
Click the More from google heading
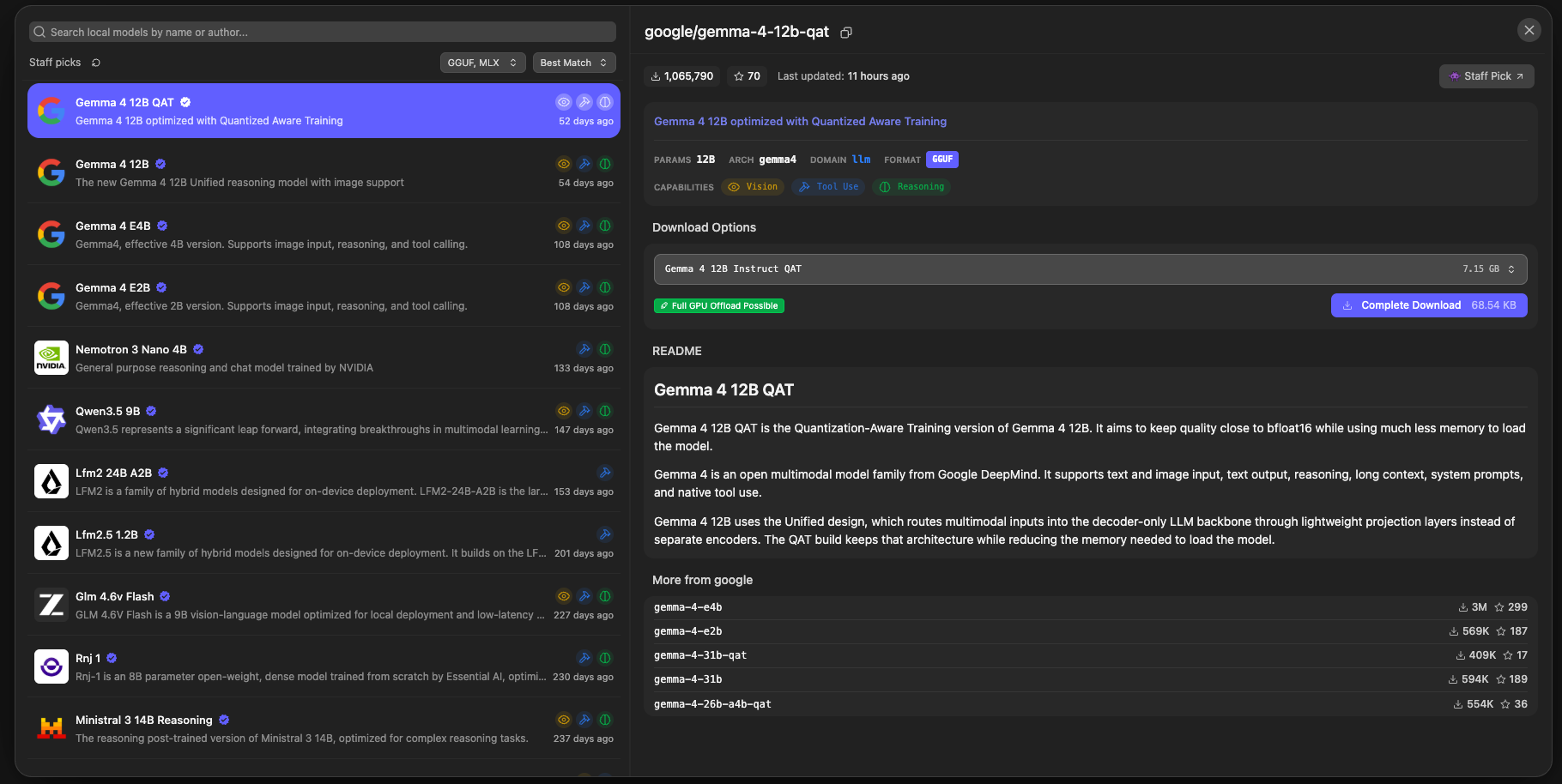tap(703, 580)
